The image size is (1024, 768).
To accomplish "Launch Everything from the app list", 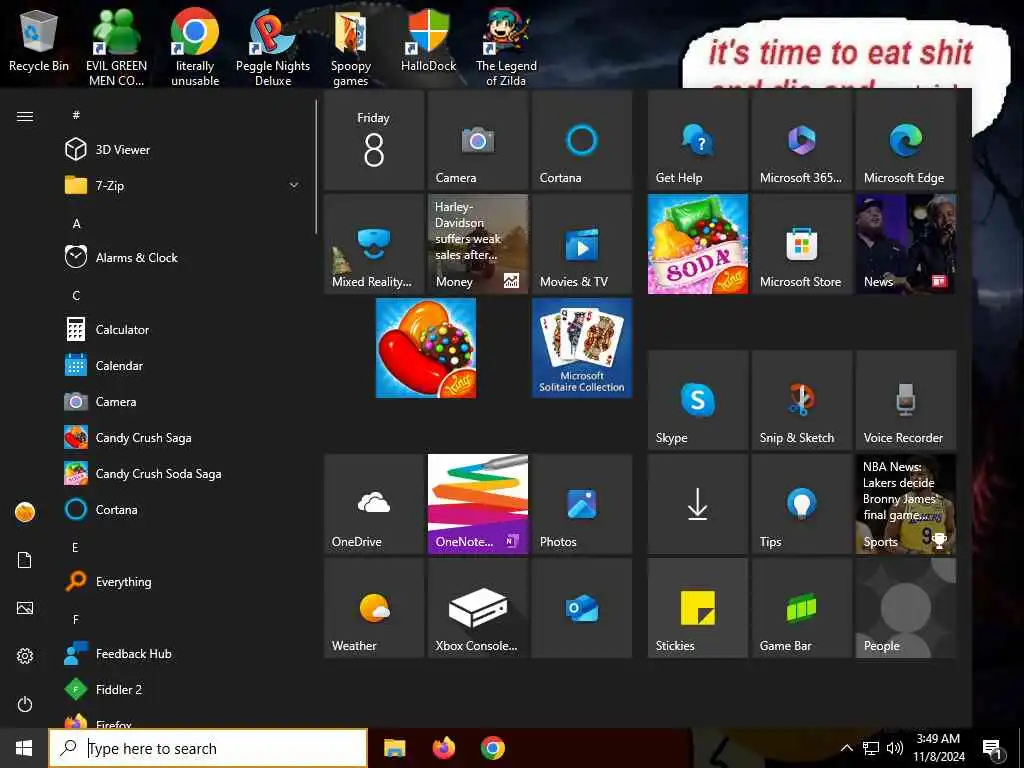I will coord(183,581).
